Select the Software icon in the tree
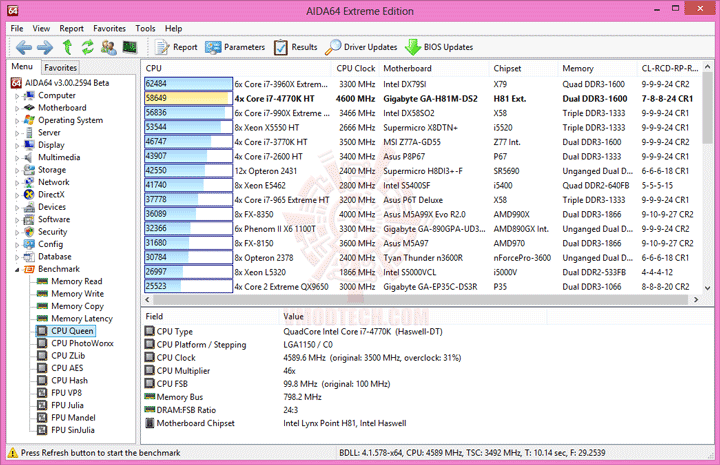The width and height of the screenshot is (720, 465). pos(29,219)
